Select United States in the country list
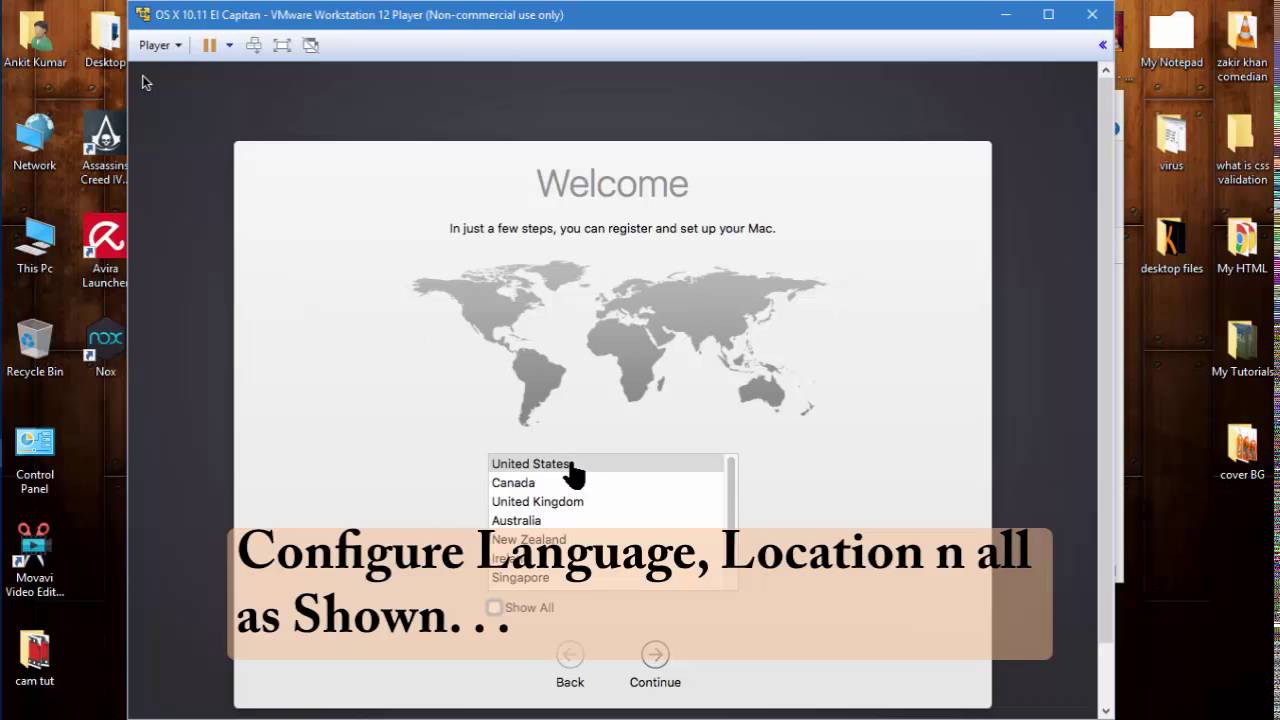Viewport: 1280px width, 720px height. point(607,464)
